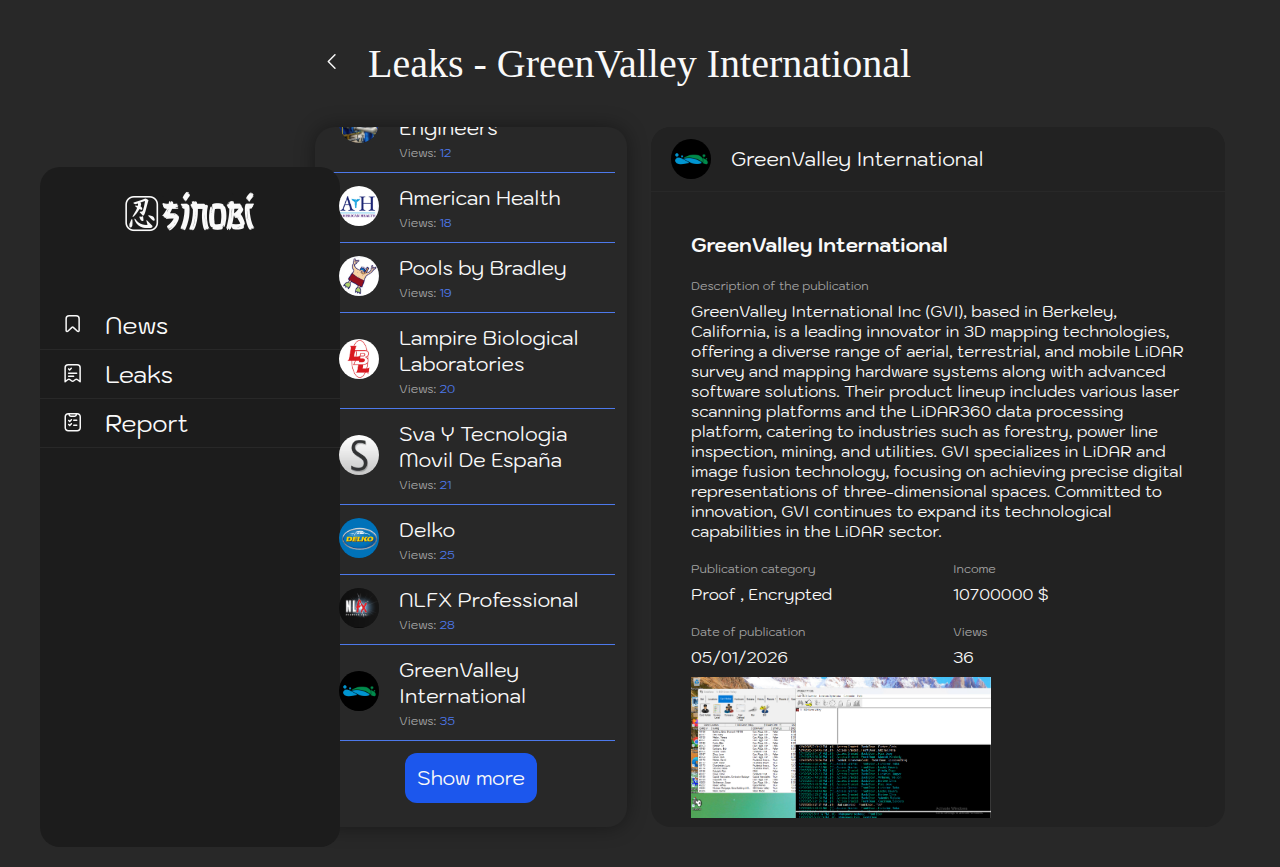Open the leak proof screenshot thumbnail
Screen dimensions: 1280x867
click(841, 747)
